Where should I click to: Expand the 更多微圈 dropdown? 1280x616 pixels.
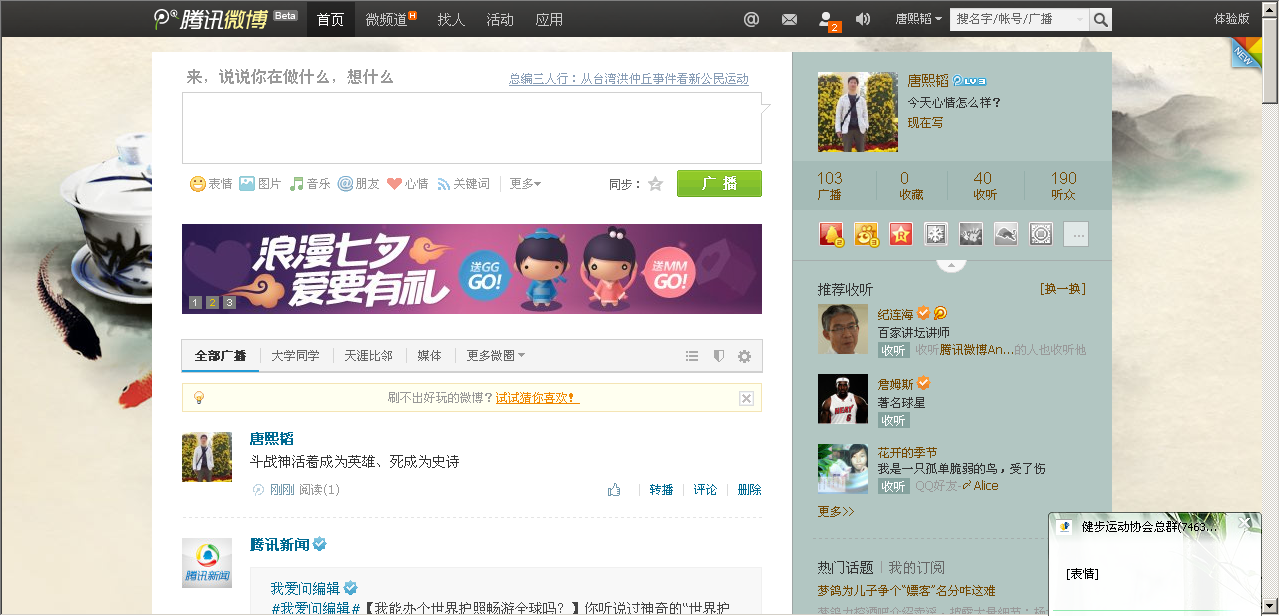(x=496, y=356)
